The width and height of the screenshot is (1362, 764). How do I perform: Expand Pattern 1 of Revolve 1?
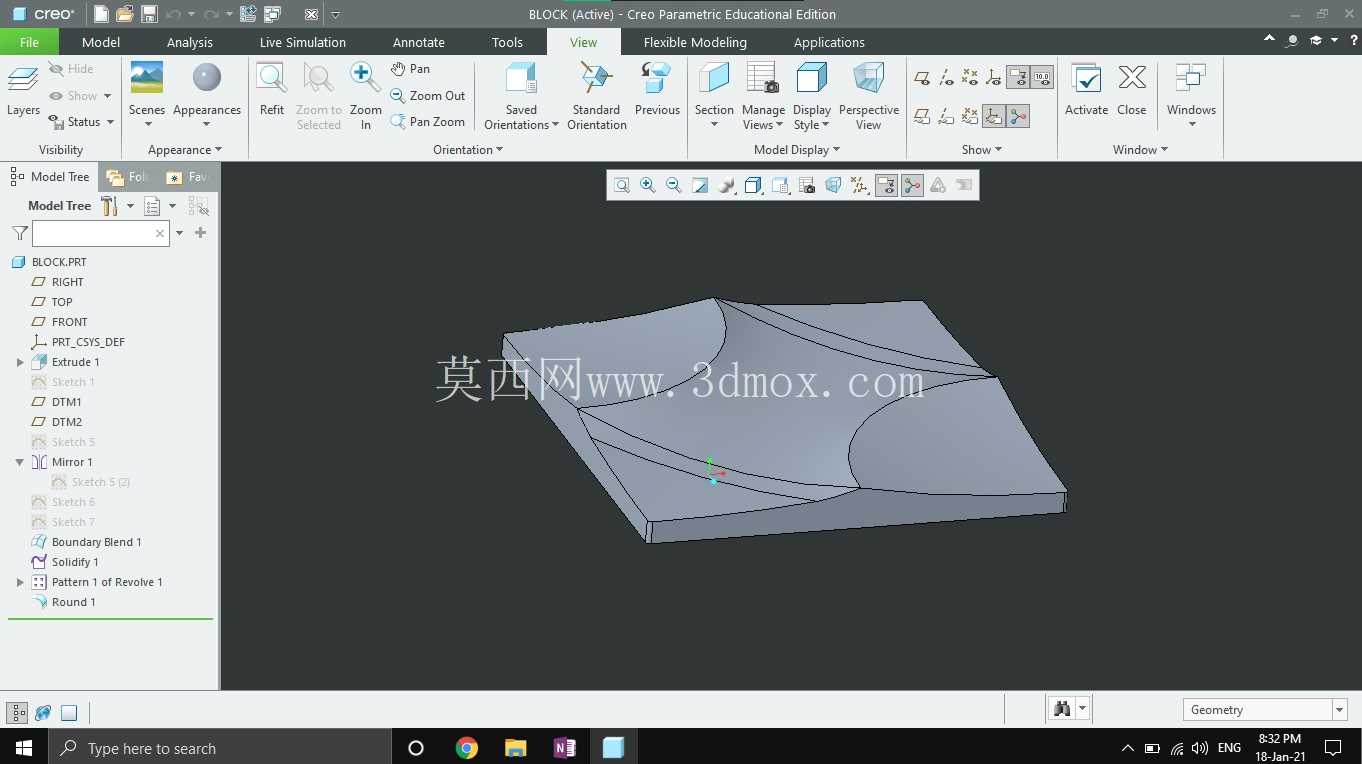pyautogui.click(x=20, y=582)
